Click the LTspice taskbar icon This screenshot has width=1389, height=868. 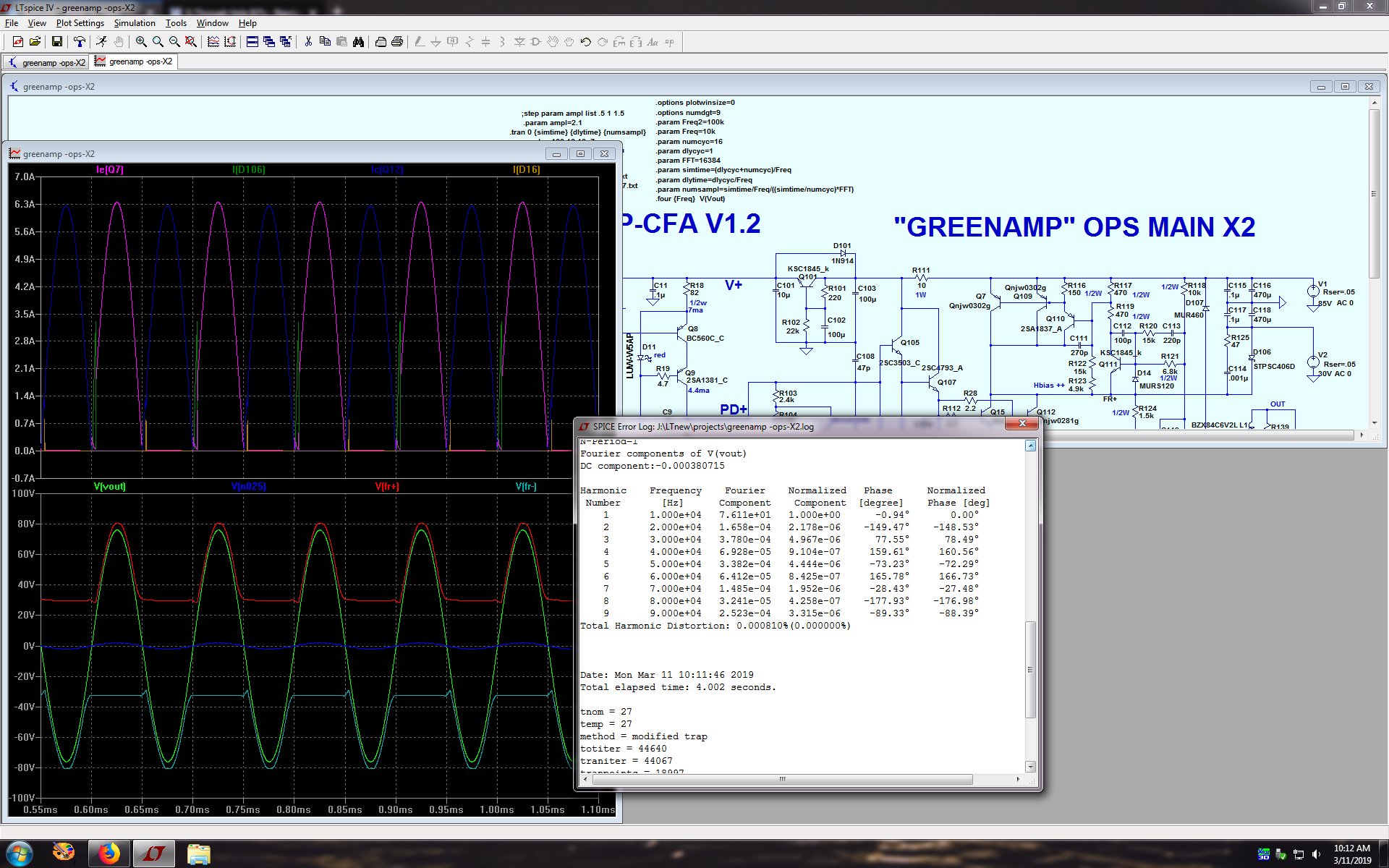pos(153,854)
